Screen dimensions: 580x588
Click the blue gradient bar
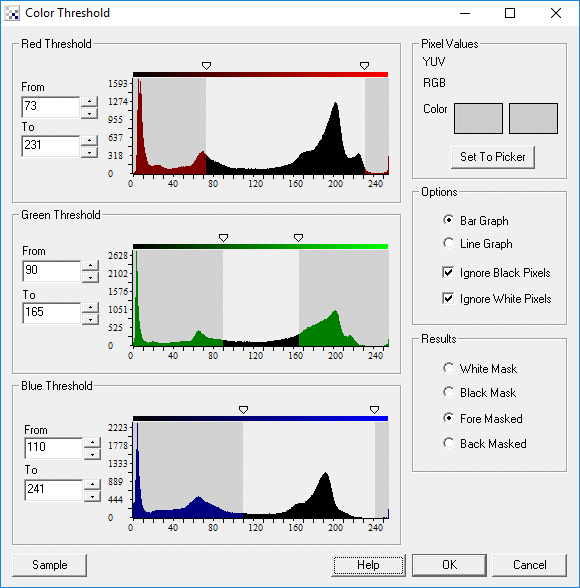(x=261, y=418)
